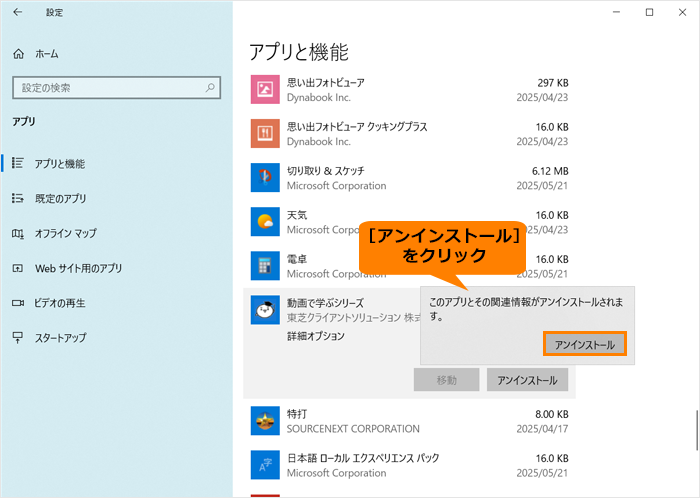Confirm アンインストール in the popup
Viewport: 700px width, 498px height.
pos(585,344)
